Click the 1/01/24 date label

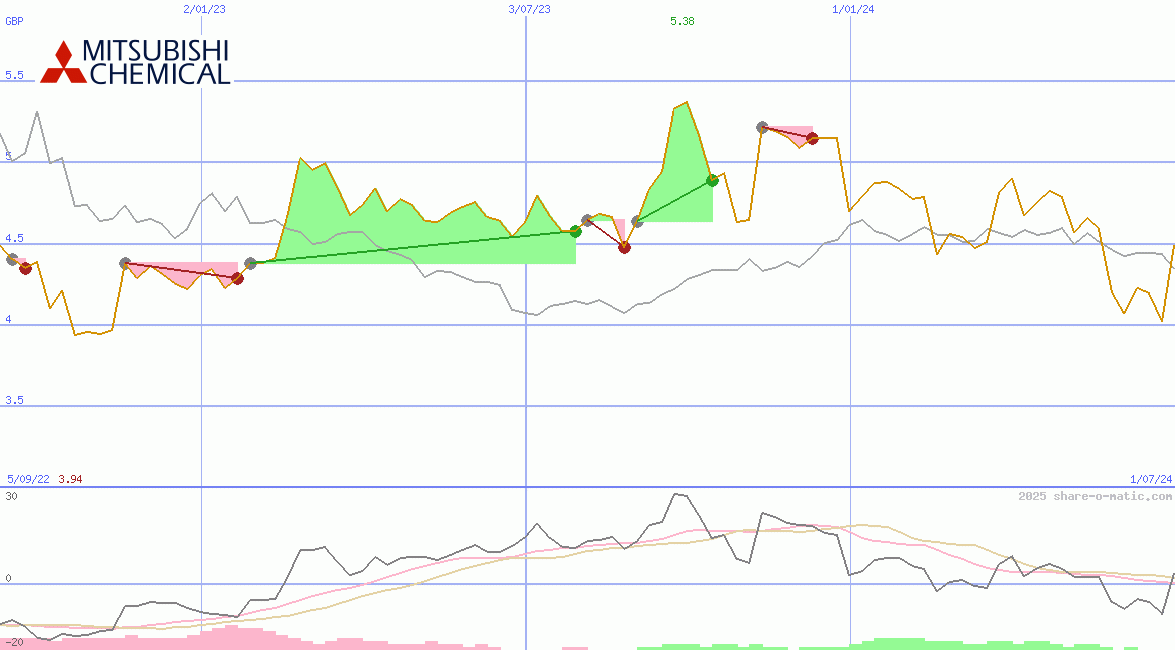[854, 9]
